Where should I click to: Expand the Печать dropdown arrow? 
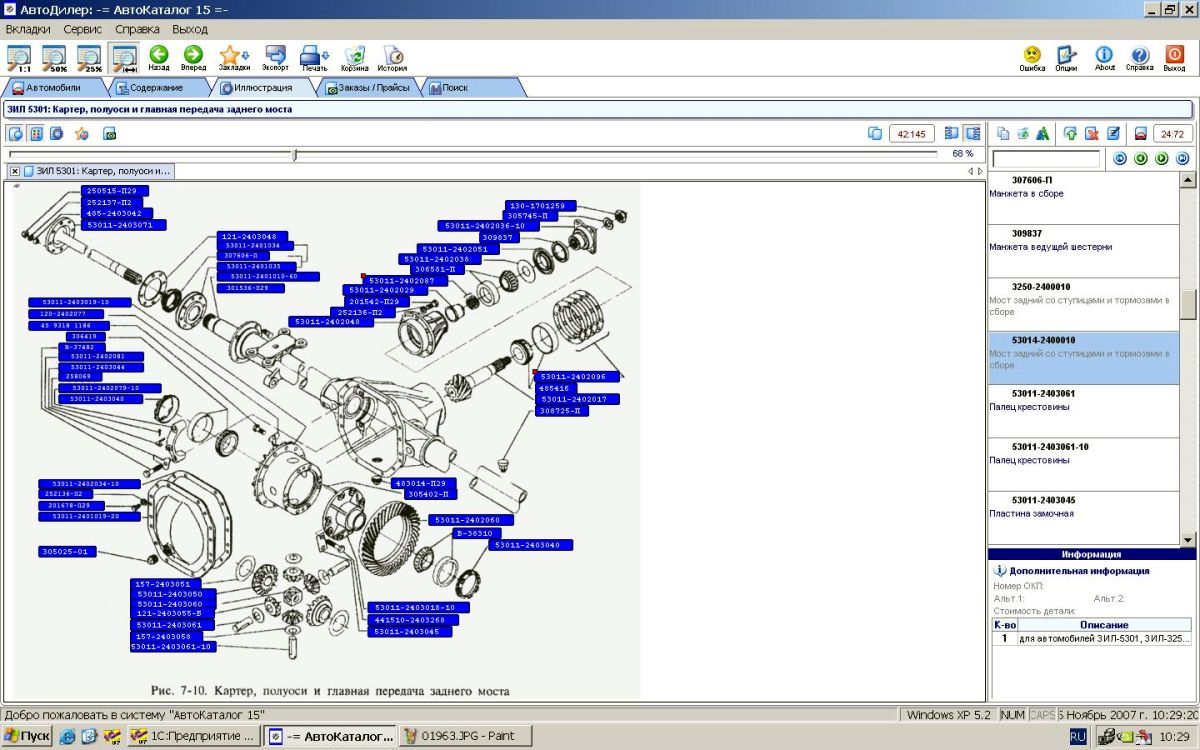(327, 58)
